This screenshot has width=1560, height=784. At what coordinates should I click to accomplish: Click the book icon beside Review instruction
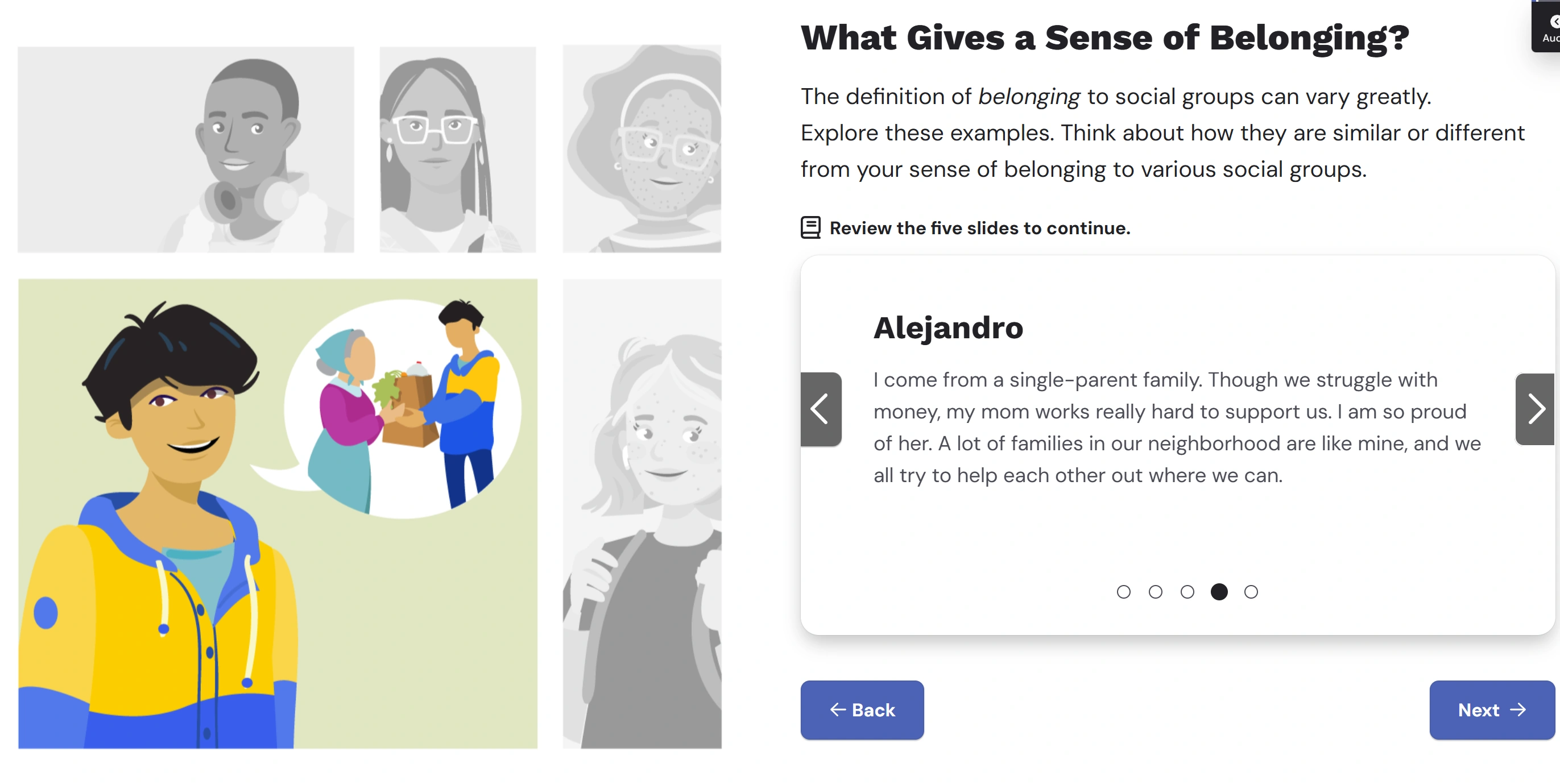click(x=810, y=227)
